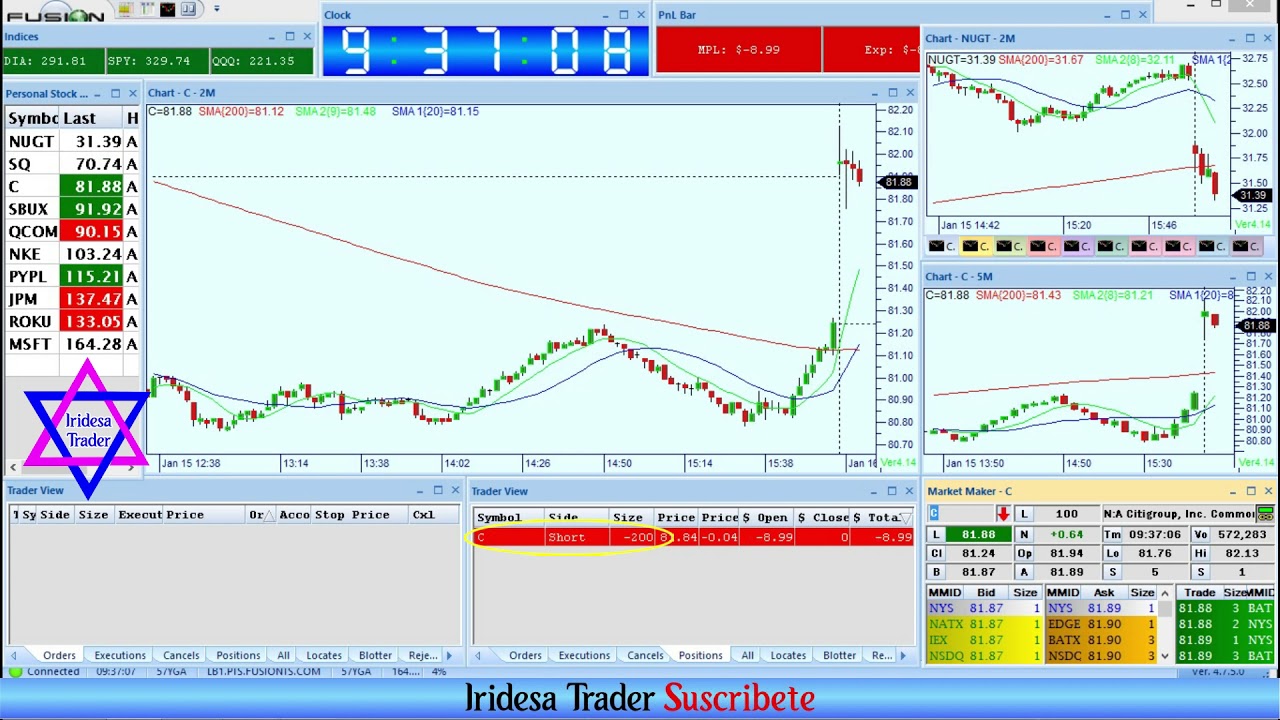Toggle the green link icon in Market Maker

[1265, 514]
